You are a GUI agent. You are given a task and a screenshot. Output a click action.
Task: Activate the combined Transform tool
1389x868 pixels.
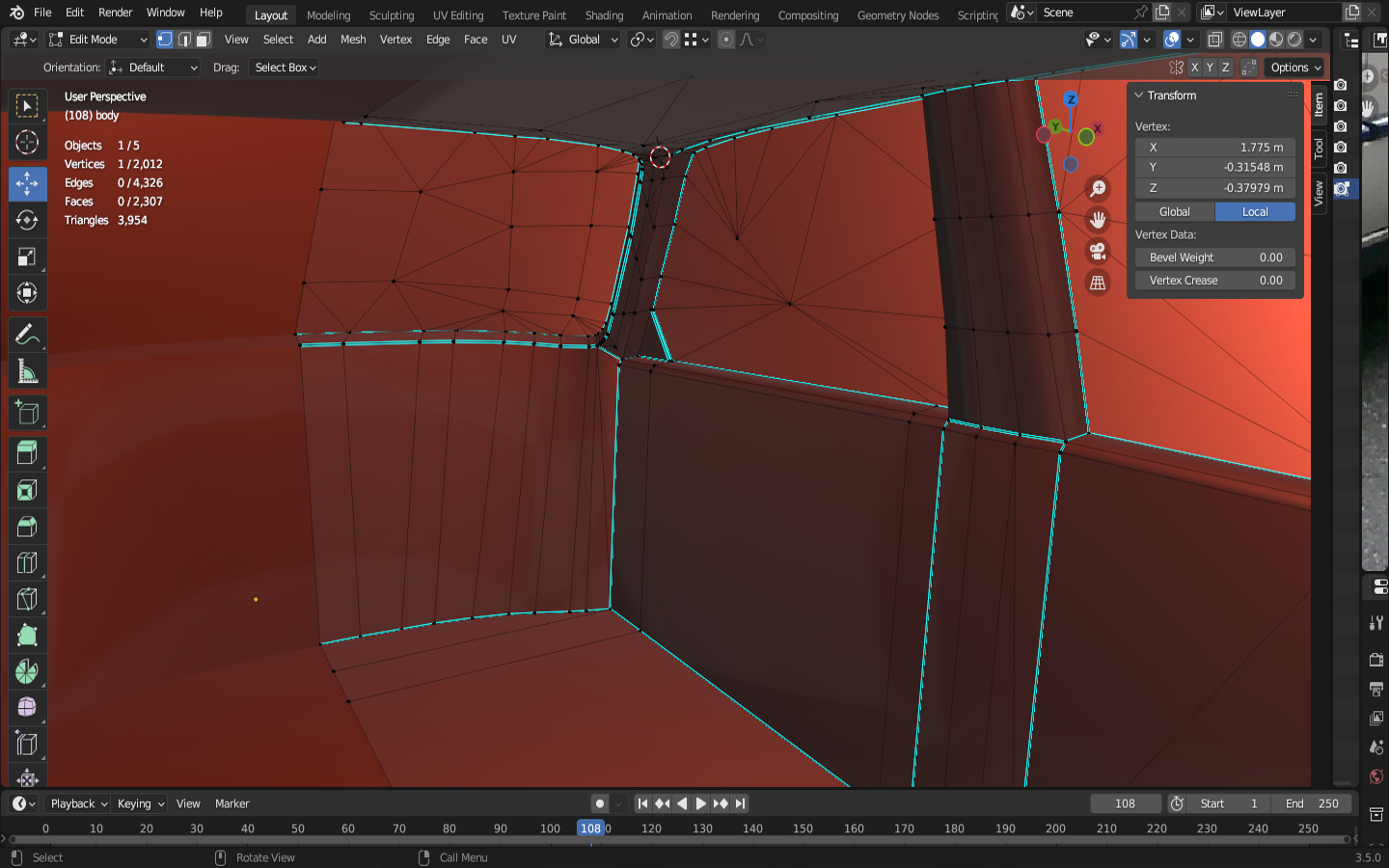pyautogui.click(x=27, y=293)
